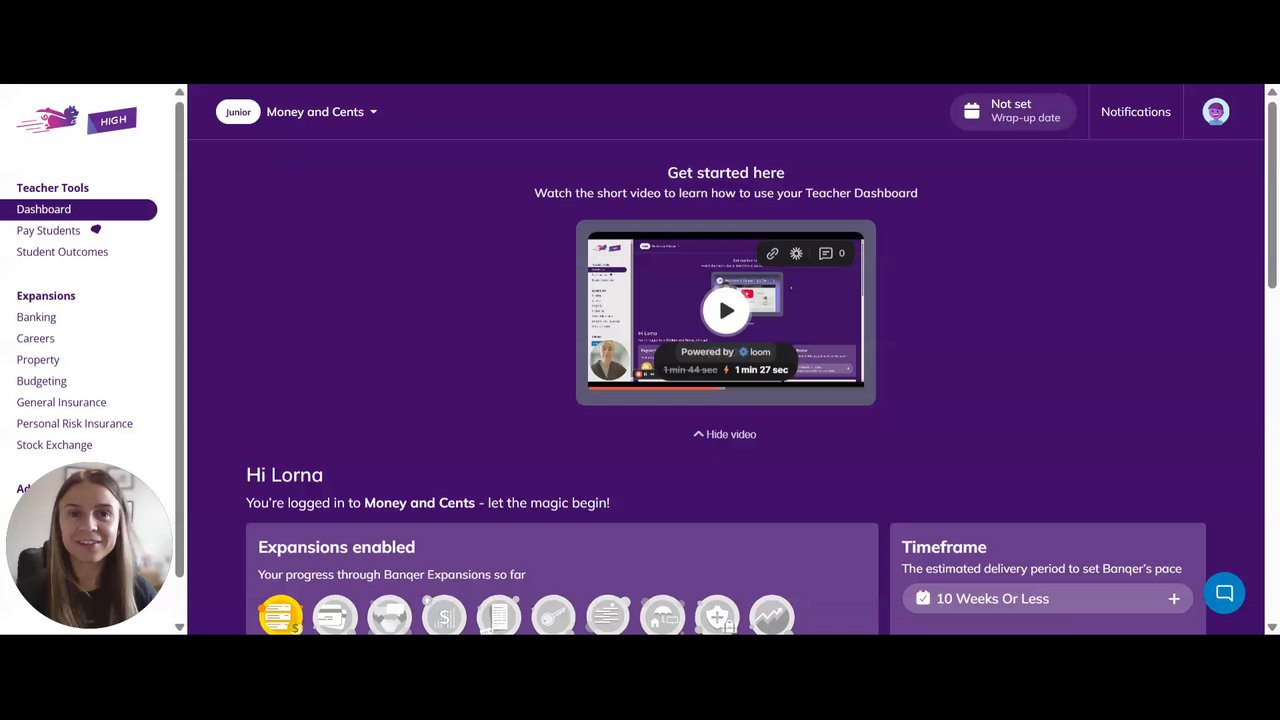Open the Dashboard page
1280x720 pixels.
(x=78, y=209)
